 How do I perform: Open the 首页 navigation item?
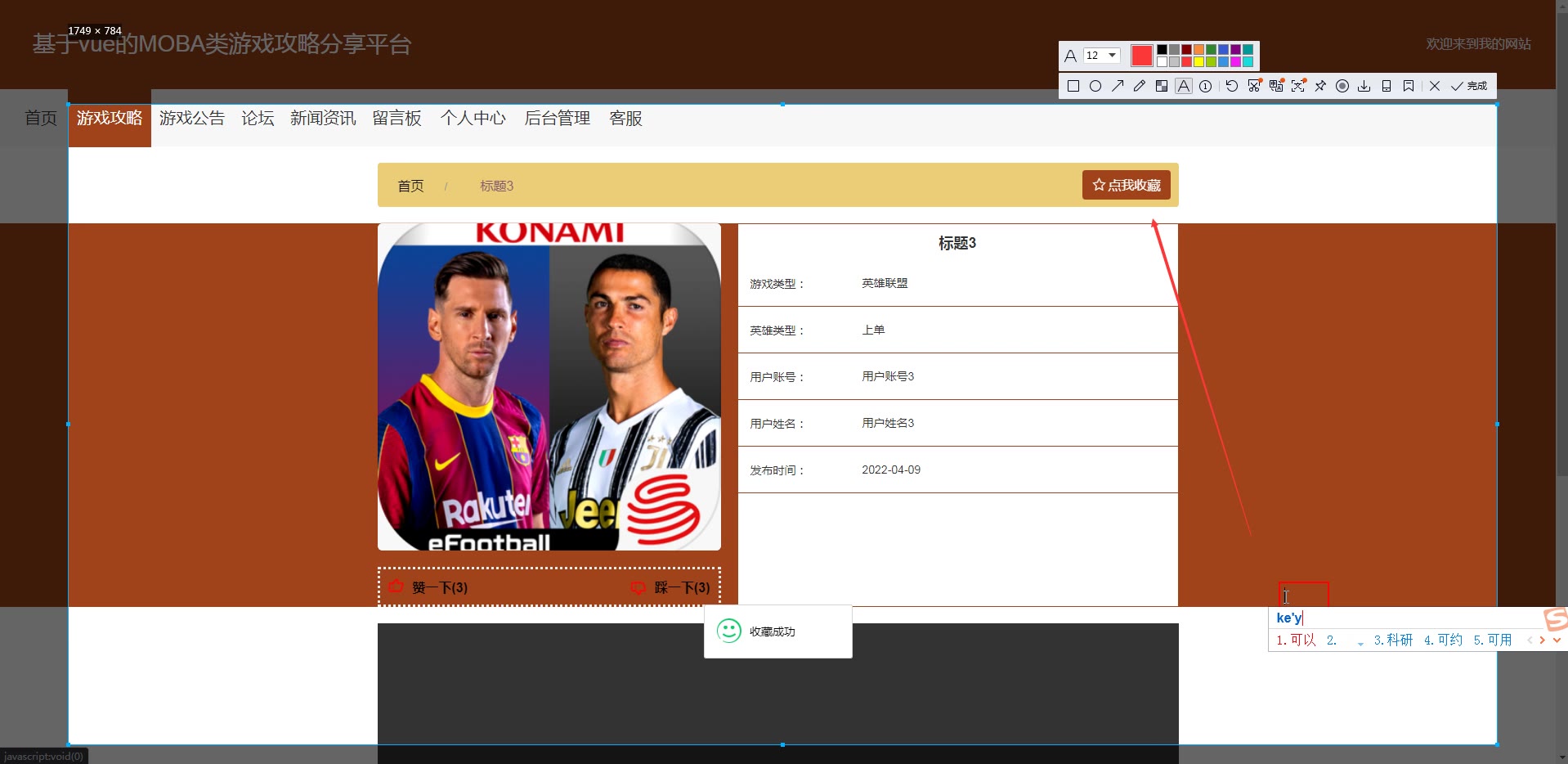click(41, 119)
